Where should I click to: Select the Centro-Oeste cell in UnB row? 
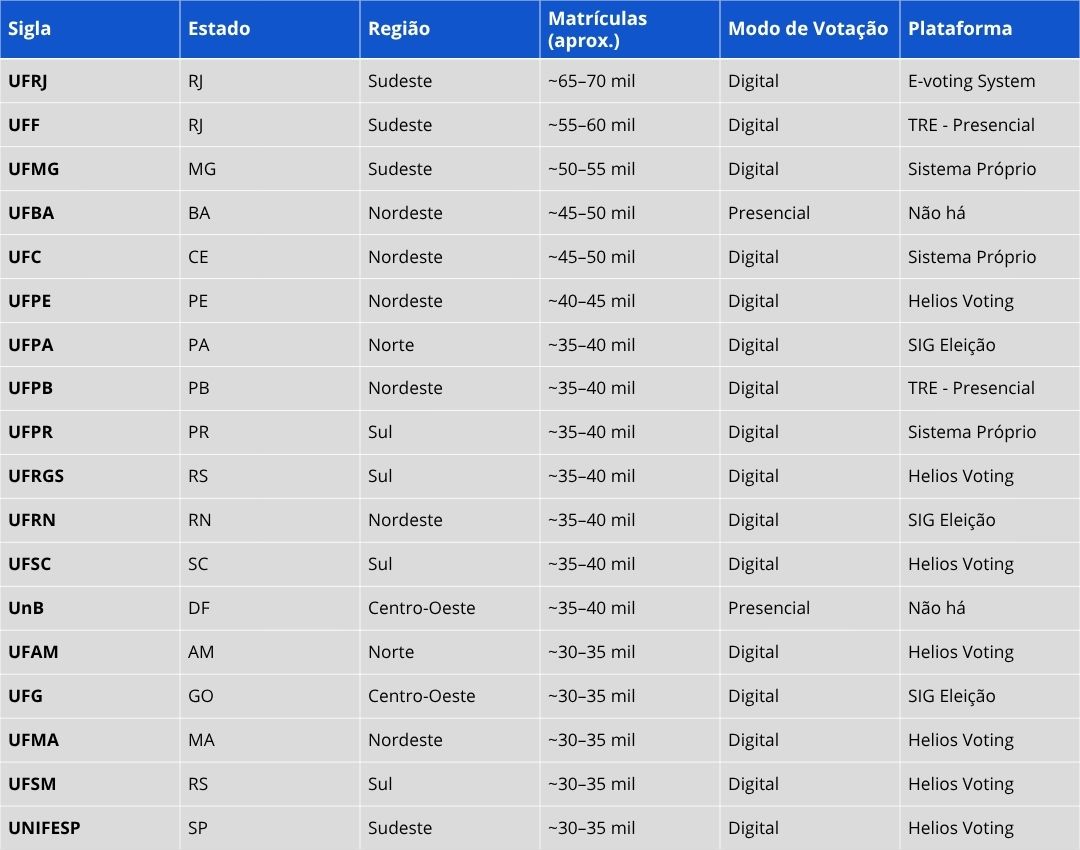click(422, 608)
